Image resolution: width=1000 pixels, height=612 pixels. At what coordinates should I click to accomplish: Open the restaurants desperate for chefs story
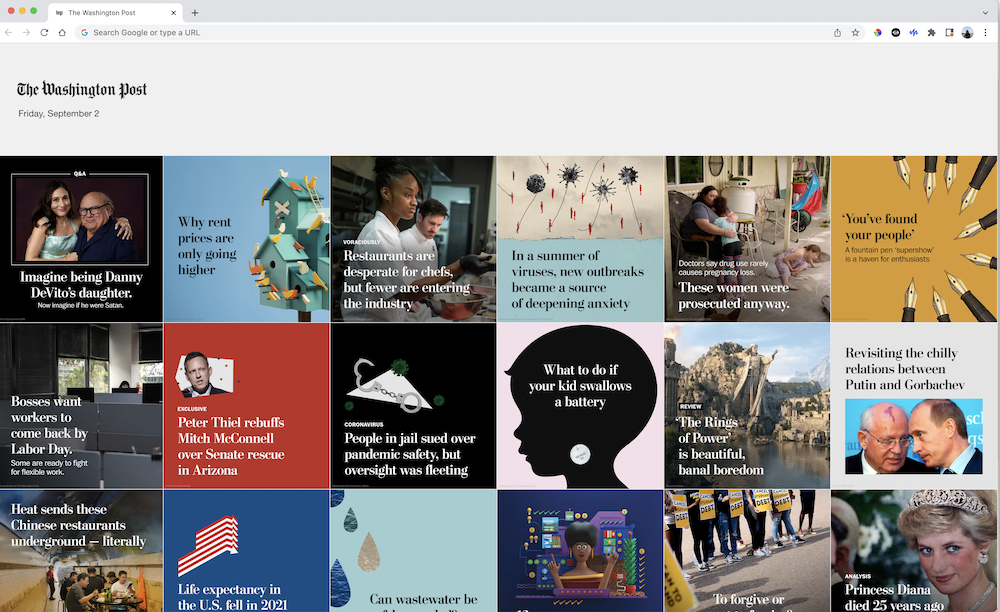(x=413, y=239)
